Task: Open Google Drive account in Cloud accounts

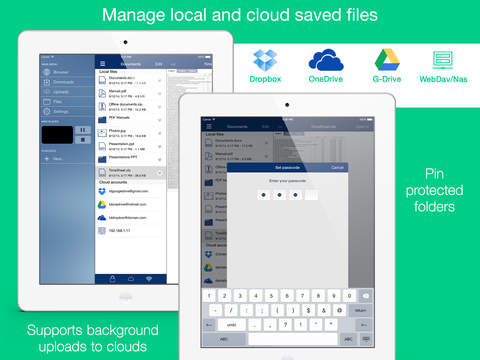Action: point(131,204)
